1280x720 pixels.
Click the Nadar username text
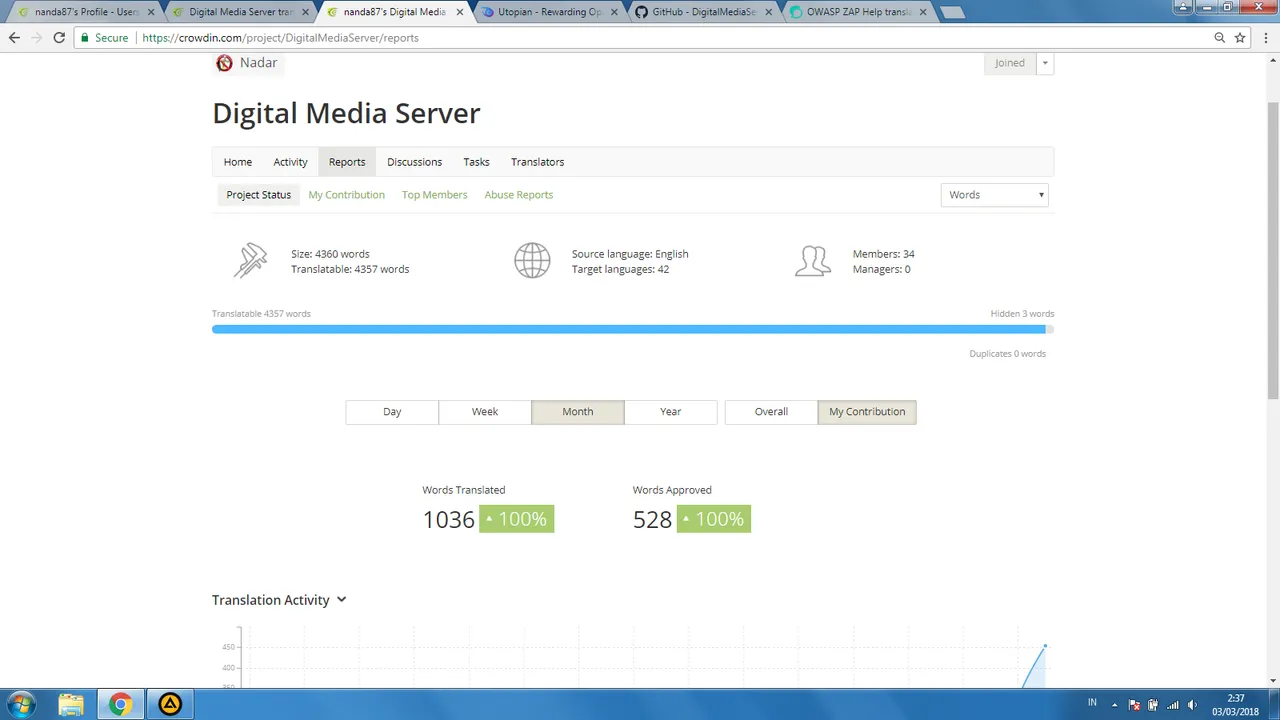258,63
